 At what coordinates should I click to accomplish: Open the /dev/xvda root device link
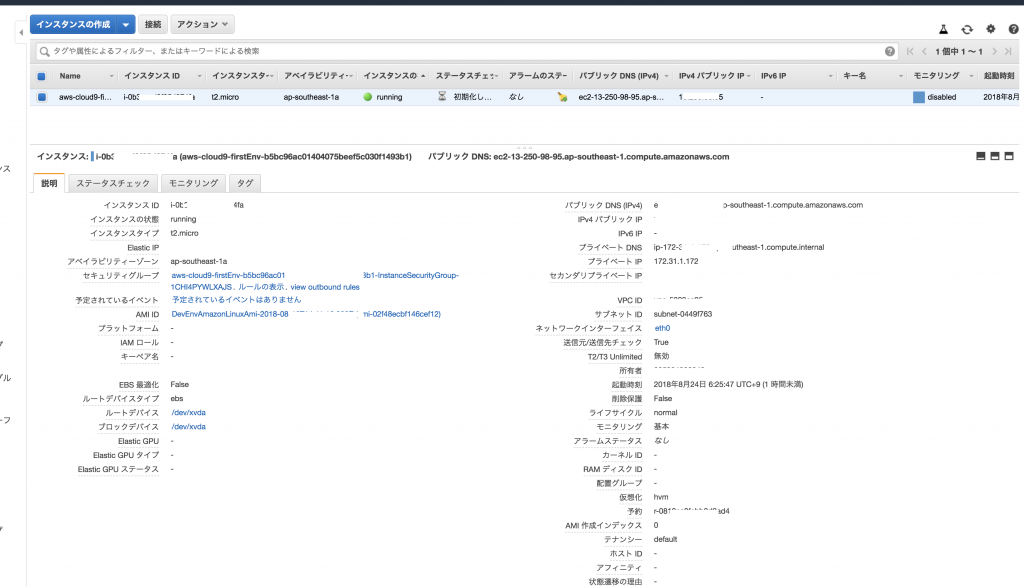click(x=189, y=413)
